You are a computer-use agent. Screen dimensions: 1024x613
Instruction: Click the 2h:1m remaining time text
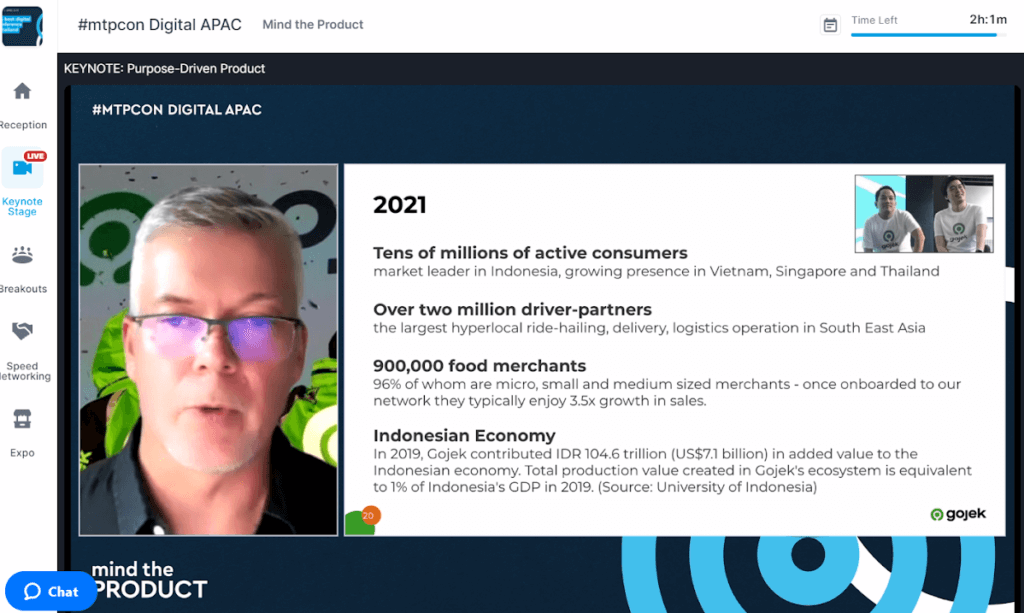[988, 20]
